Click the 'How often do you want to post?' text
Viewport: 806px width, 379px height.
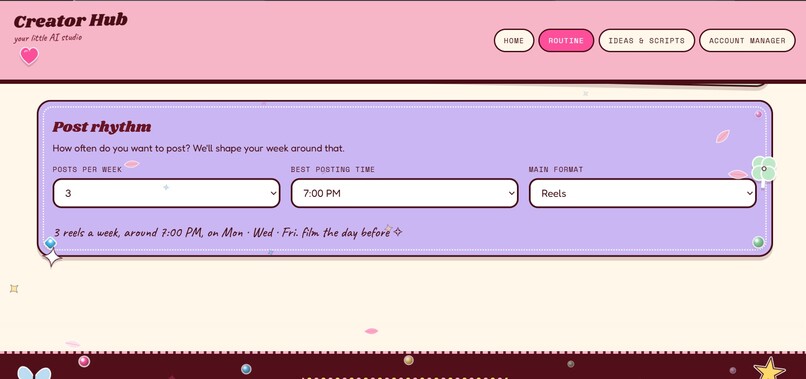198,149
